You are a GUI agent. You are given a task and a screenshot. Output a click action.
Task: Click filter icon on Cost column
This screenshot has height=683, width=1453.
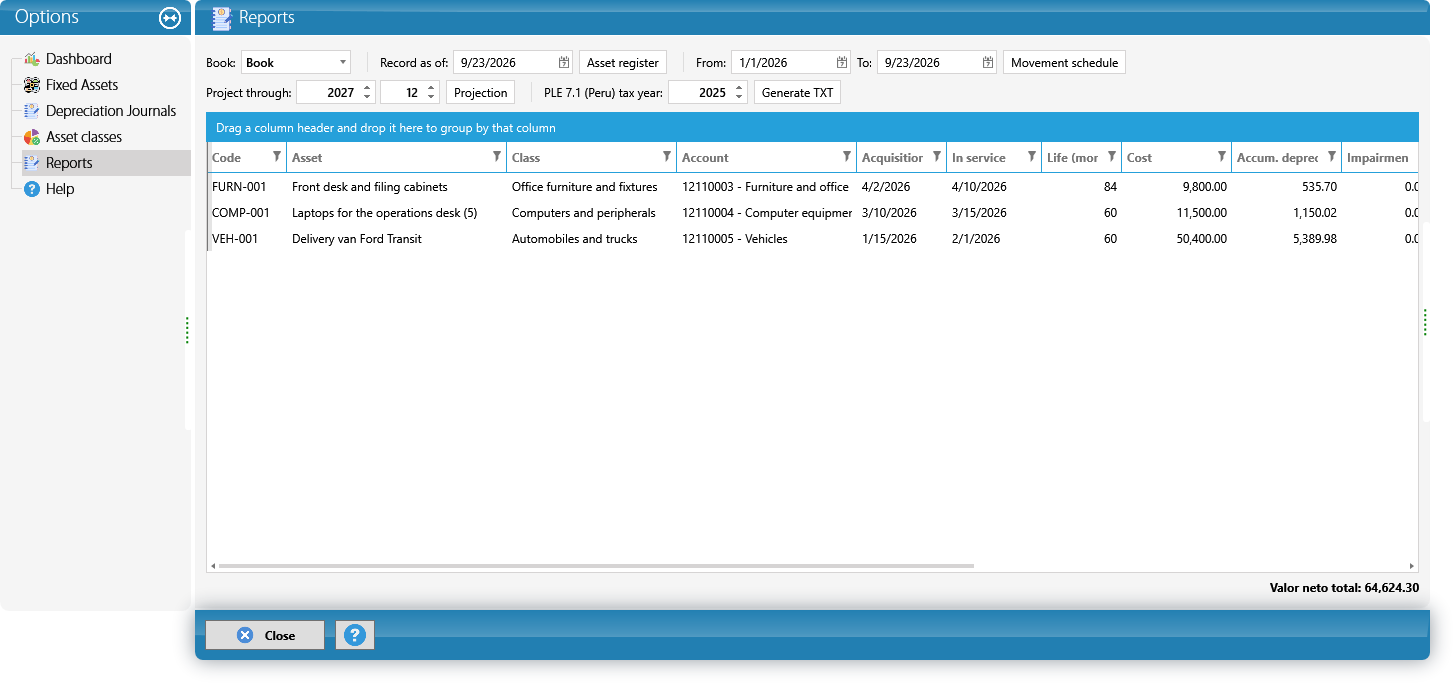(1222, 157)
